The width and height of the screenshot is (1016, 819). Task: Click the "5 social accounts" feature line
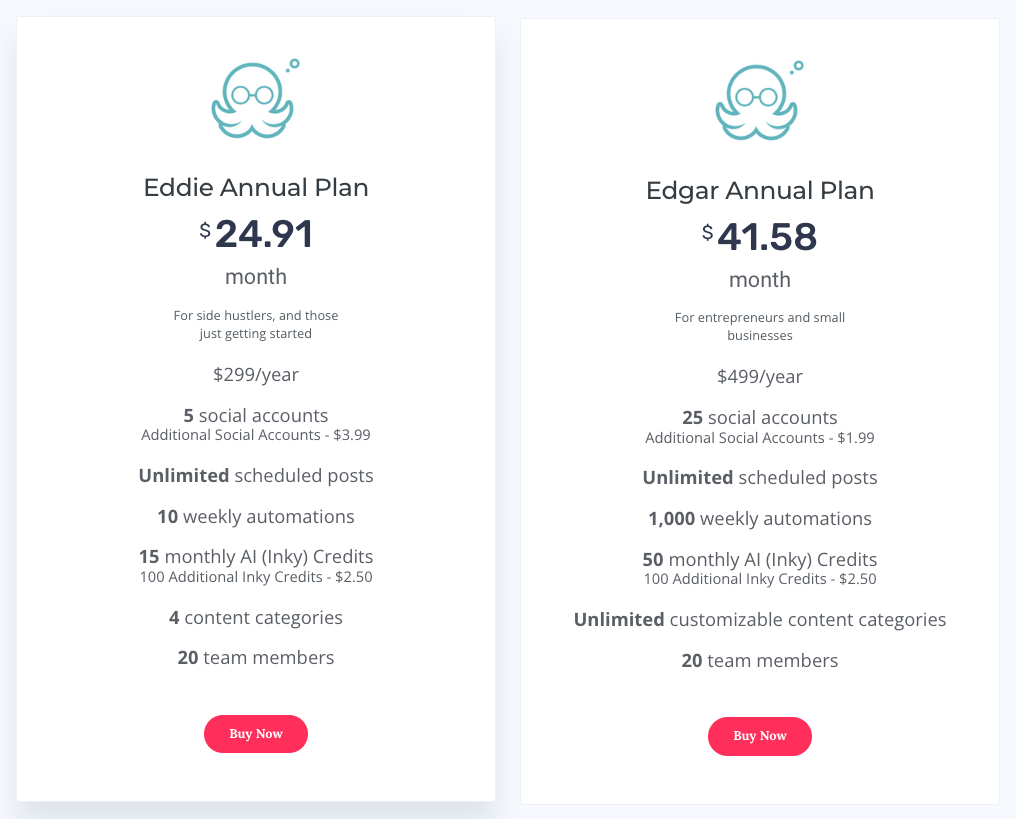256,415
